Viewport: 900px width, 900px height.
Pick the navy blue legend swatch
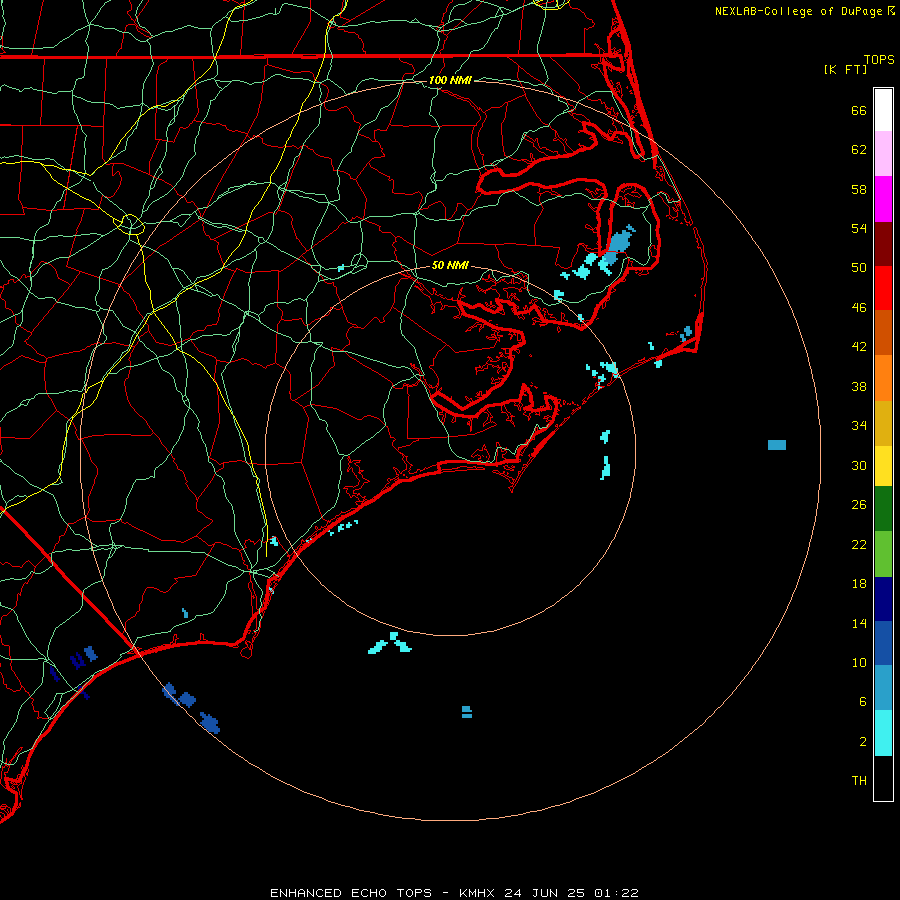[x=883, y=599]
